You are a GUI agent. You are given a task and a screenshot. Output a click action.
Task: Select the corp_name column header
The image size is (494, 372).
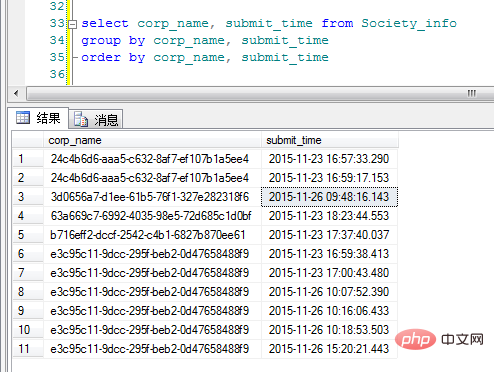152,140
